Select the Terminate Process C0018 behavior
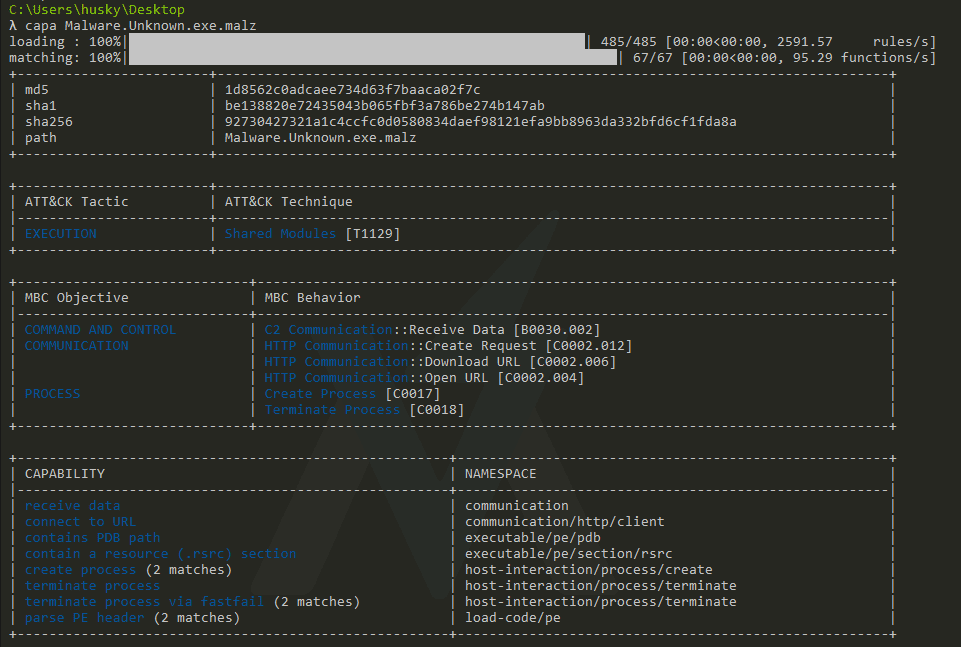 click(364, 409)
